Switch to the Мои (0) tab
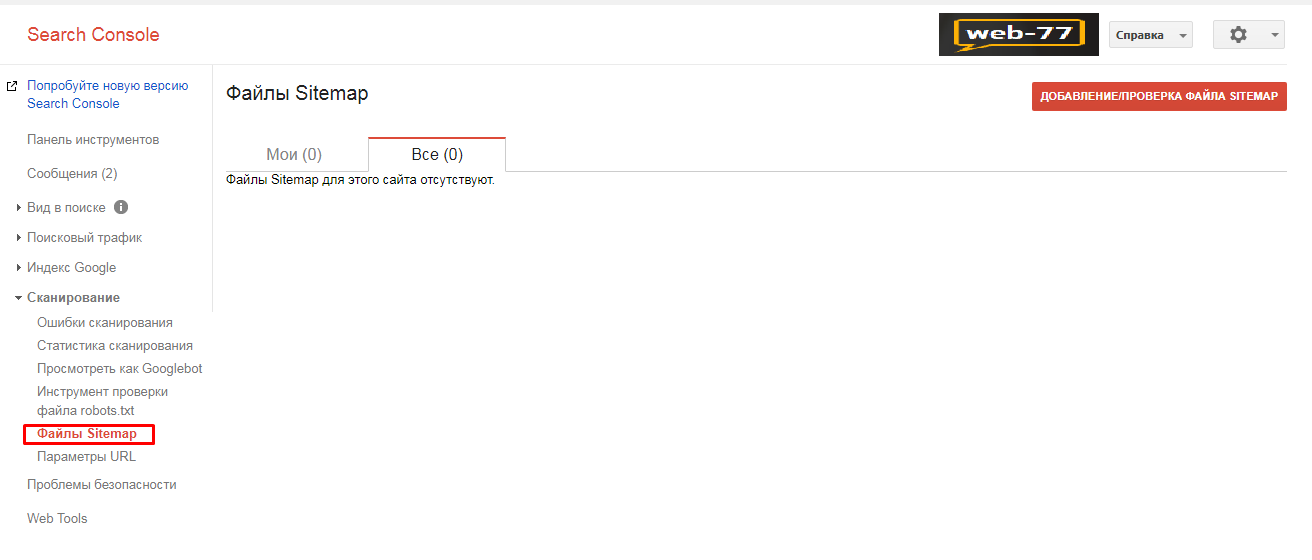Image resolution: width=1312 pixels, height=560 pixels. click(x=294, y=154)
